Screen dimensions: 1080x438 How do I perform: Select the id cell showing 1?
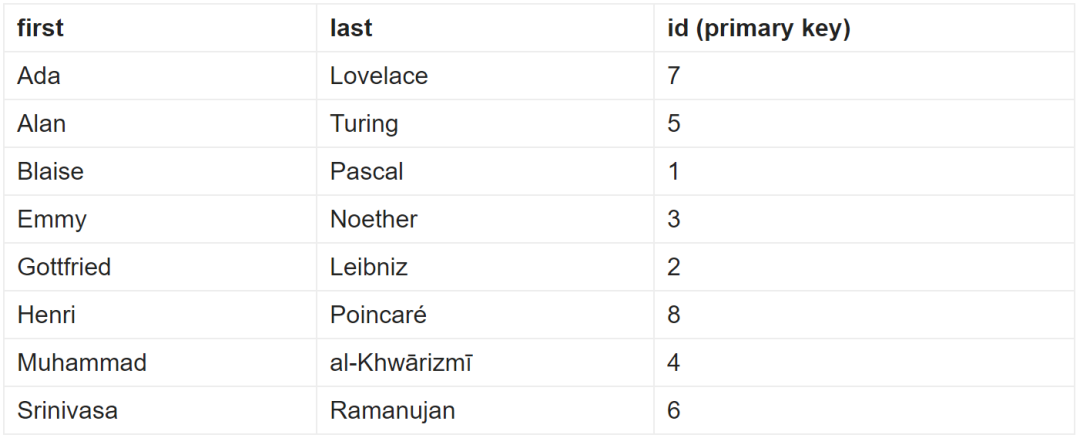[674, 172]
